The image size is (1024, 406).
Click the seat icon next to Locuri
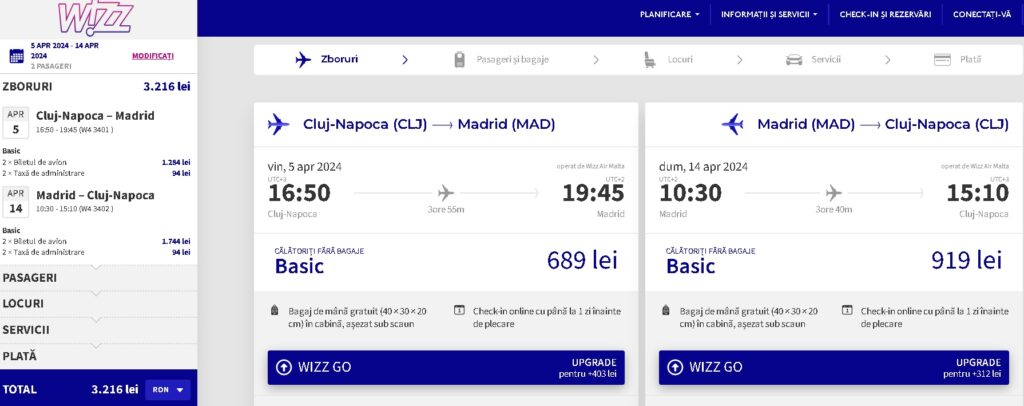coord(650,60)
